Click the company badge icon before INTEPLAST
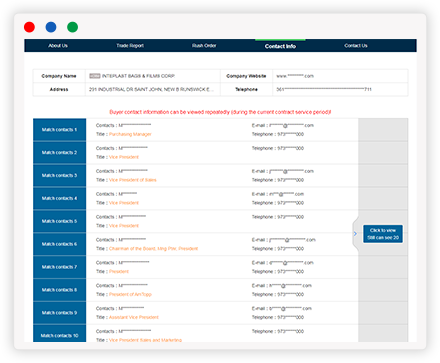 95,76
